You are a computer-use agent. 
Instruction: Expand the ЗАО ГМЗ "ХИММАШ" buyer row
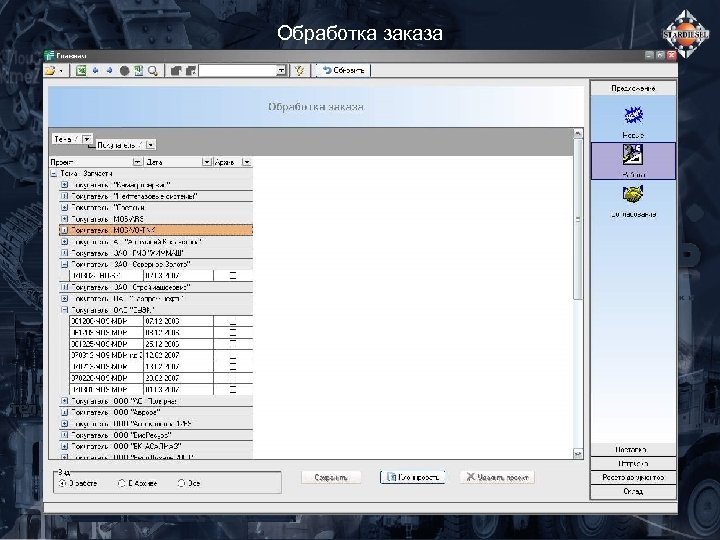pyautogui.click(x=64, y=253)
